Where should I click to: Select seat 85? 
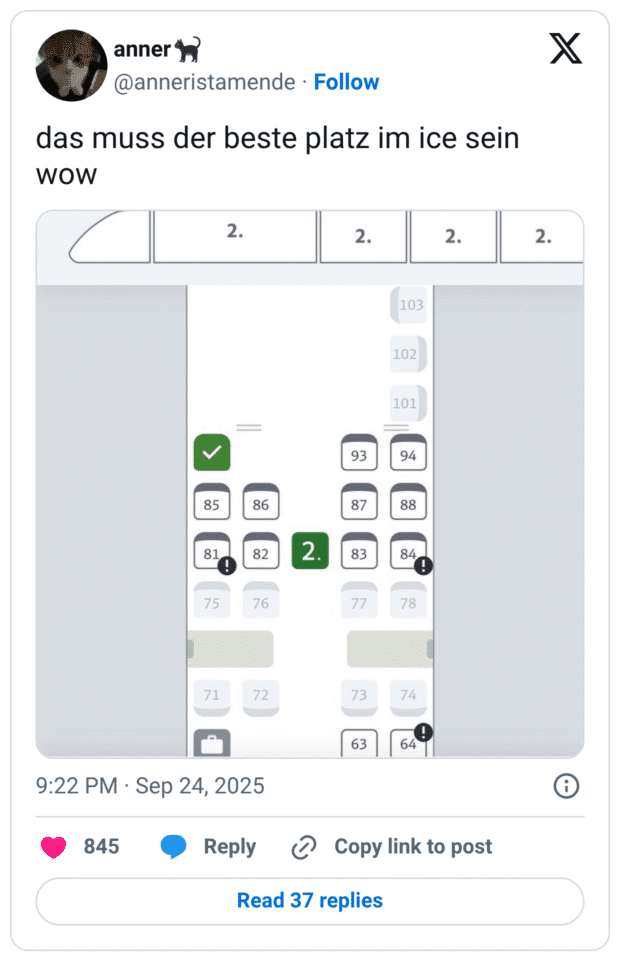(212, 504)
